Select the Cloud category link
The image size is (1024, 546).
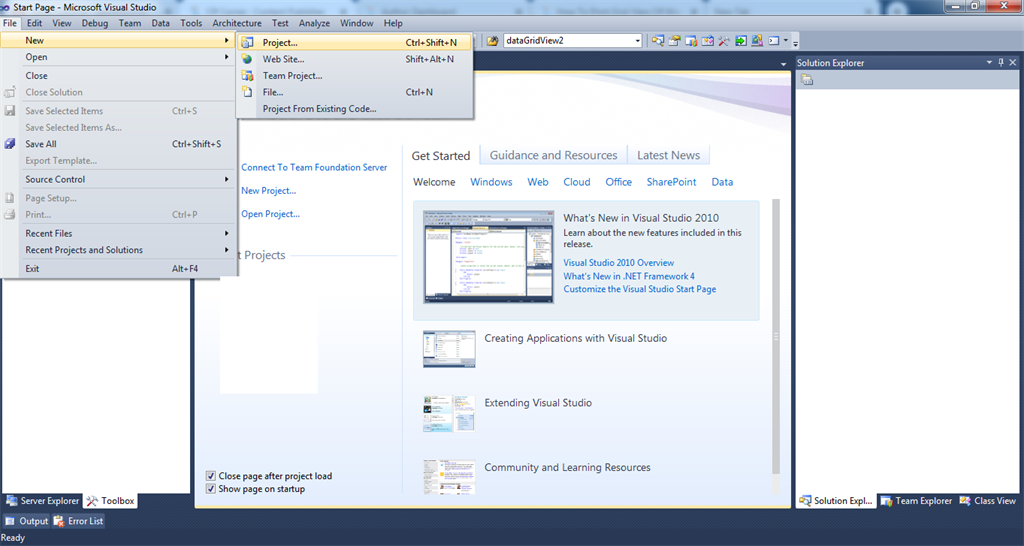pos(577,182)
